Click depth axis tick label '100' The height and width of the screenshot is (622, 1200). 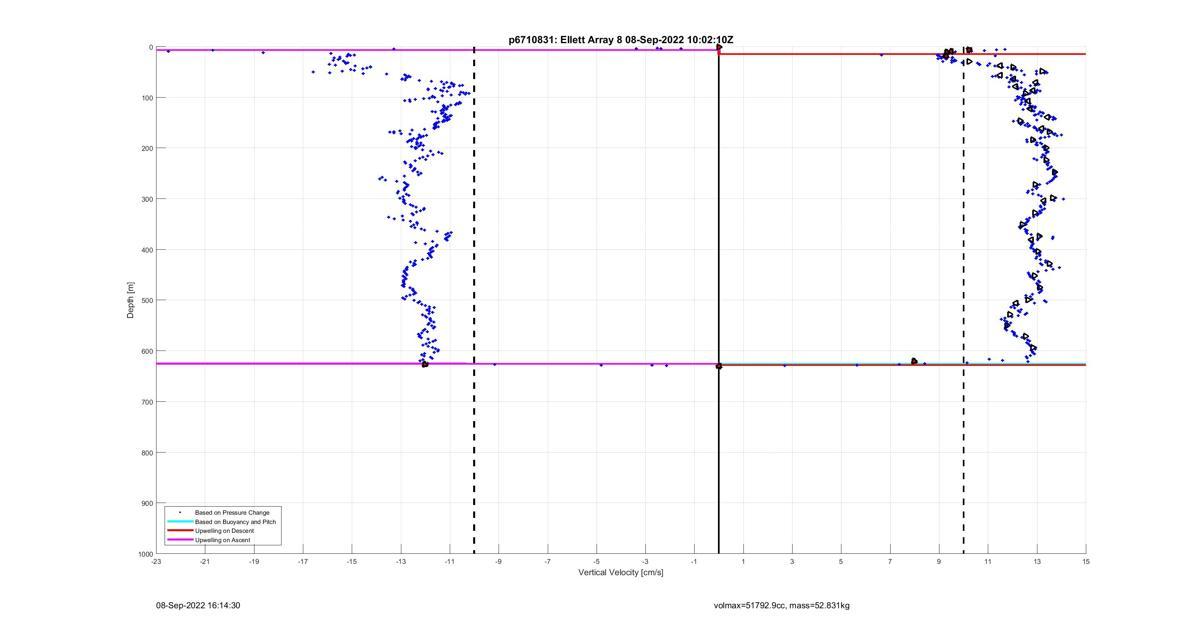pyautogui.click(x=146, y=98)
